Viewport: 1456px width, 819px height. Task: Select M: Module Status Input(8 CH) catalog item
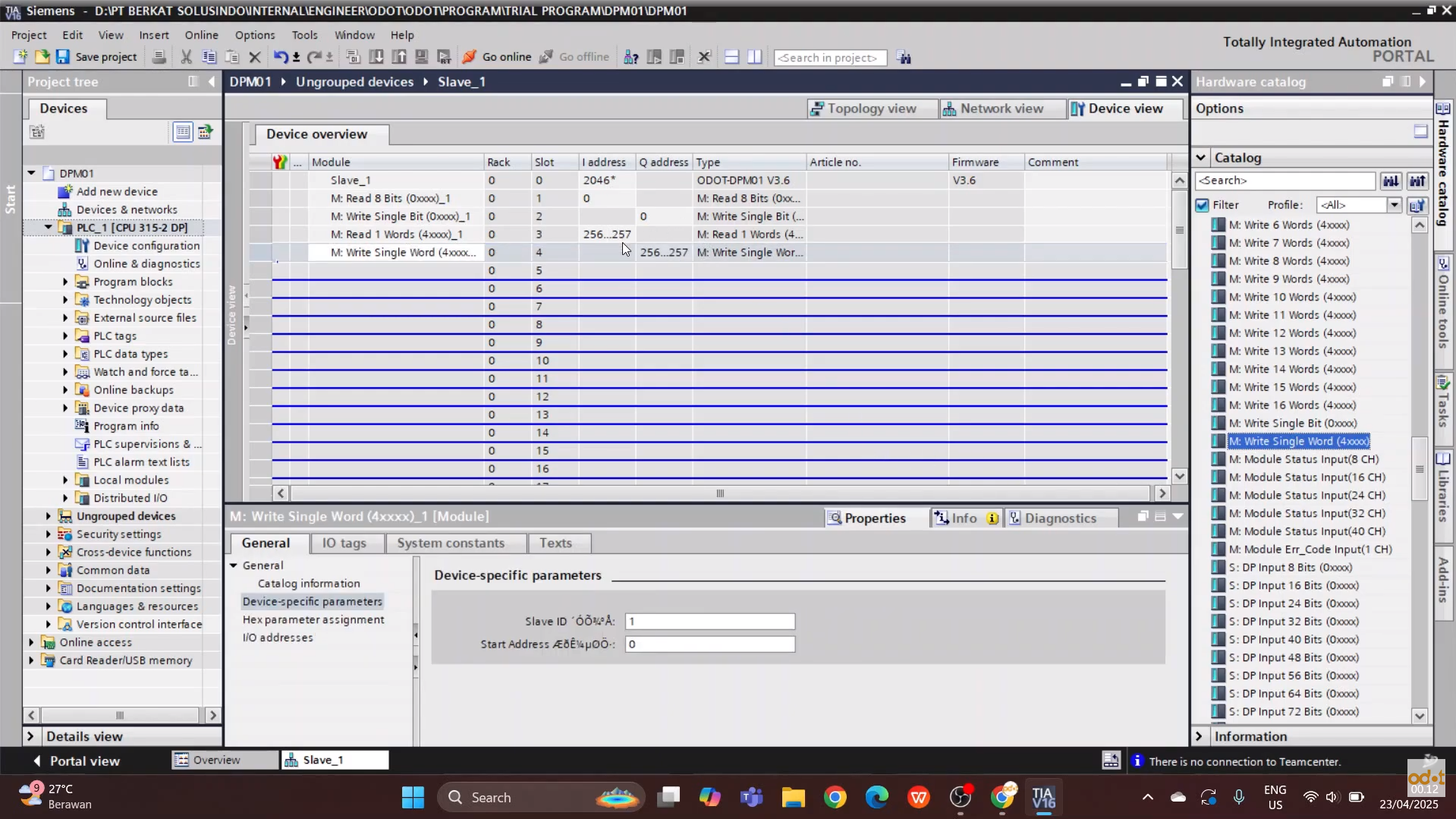point(1303,459)
